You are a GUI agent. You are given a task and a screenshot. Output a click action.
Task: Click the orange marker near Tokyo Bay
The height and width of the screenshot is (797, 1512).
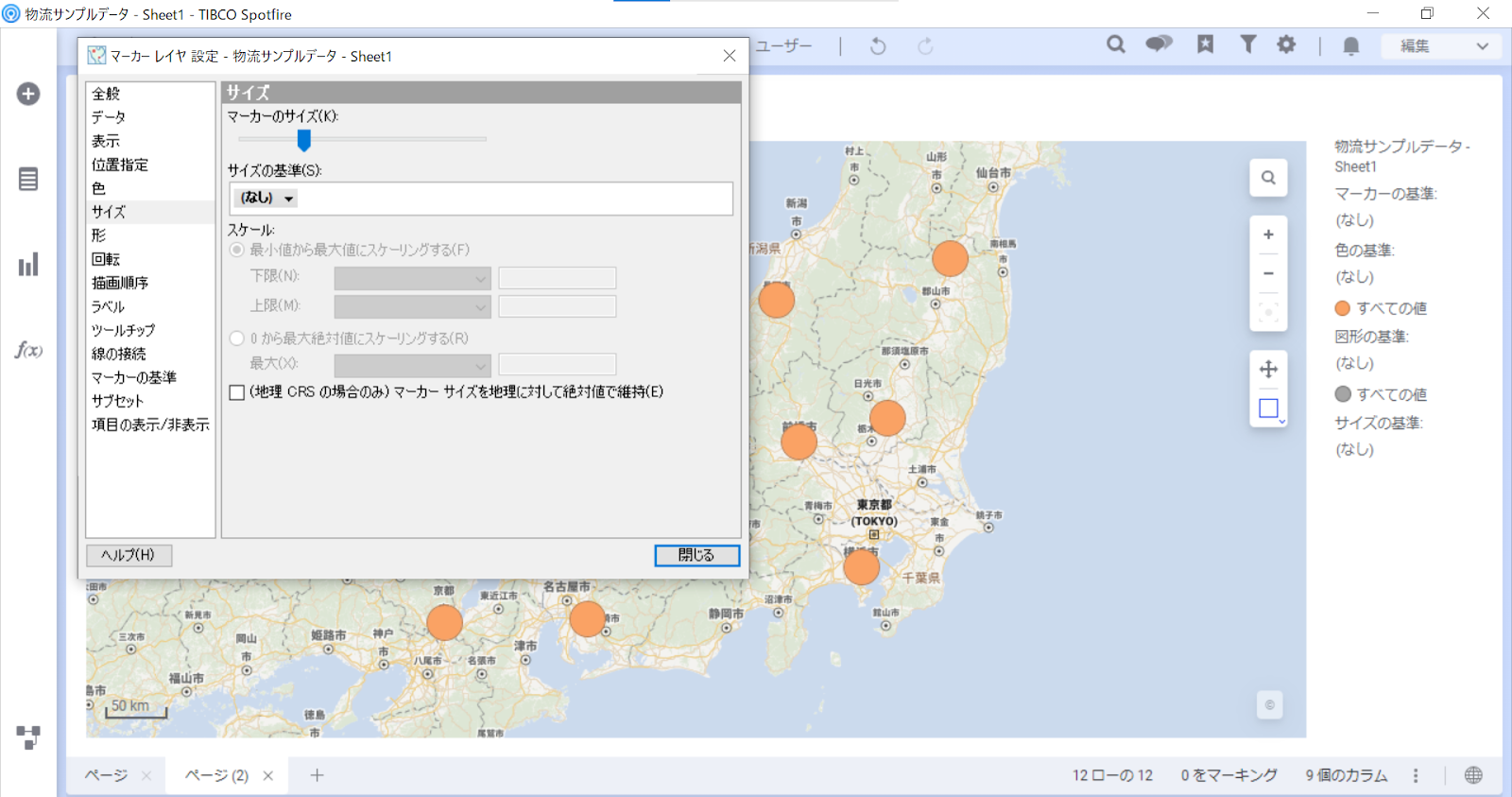click(x=861, y=567)
